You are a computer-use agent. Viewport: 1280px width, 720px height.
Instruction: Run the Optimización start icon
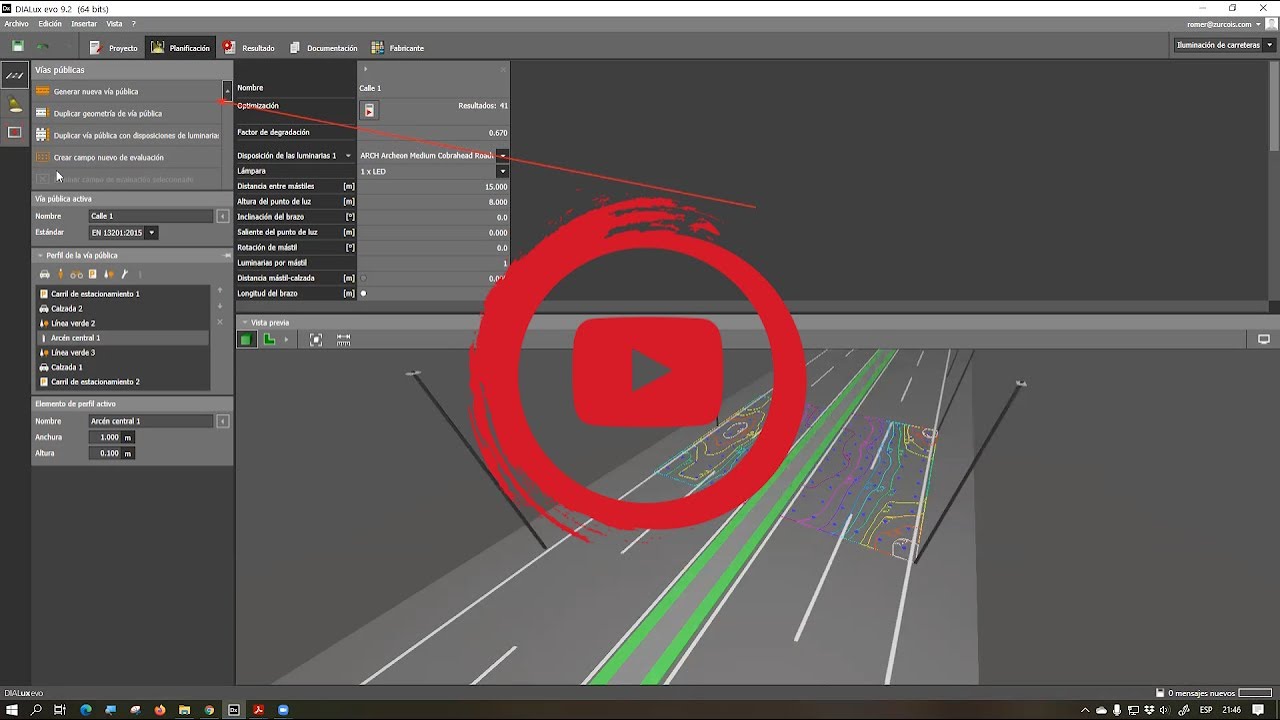click(369, 110)
